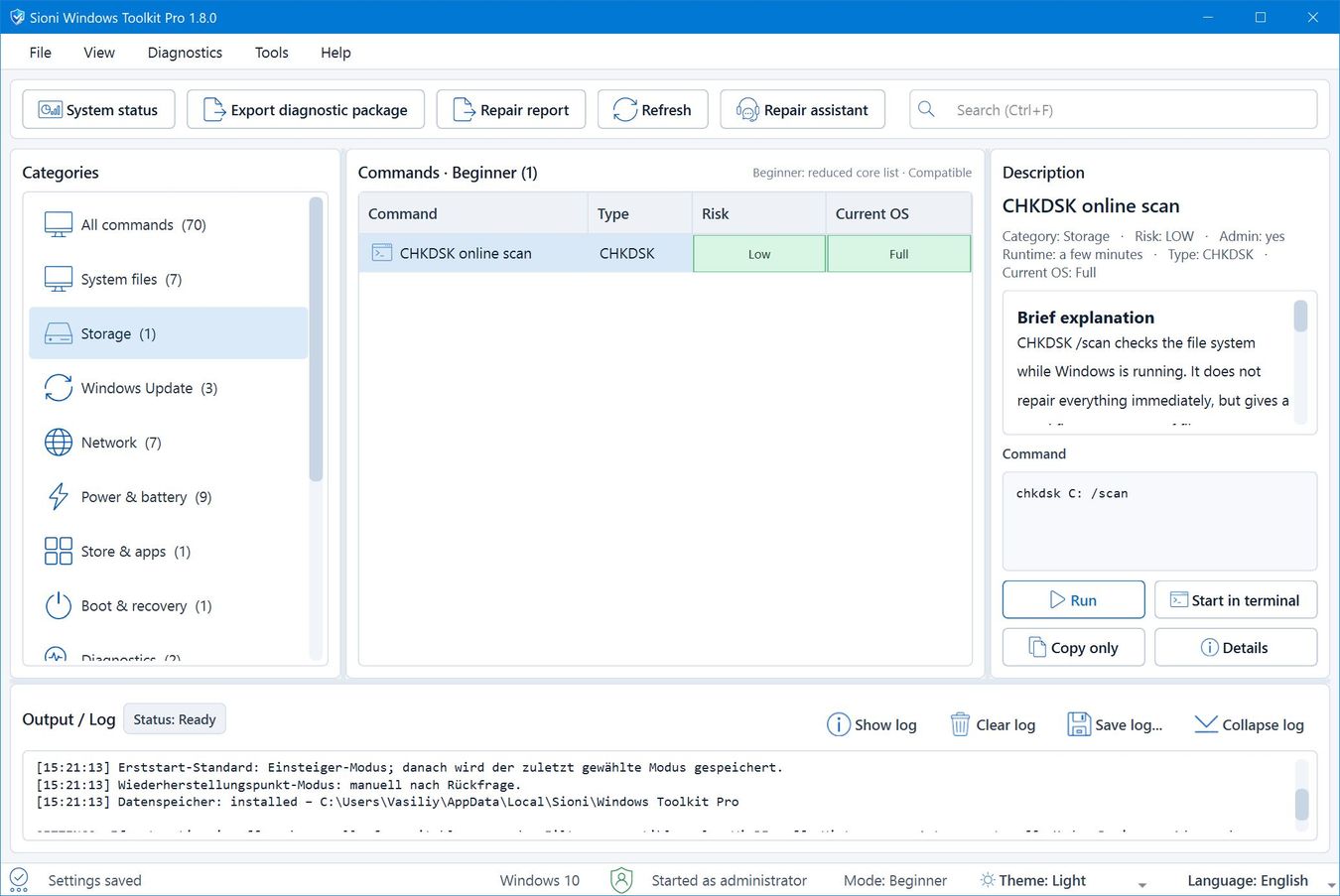The image size is (1340, 896).
Task: Click the Theme sun icon in status bar
Action: (x=988, y=880)
